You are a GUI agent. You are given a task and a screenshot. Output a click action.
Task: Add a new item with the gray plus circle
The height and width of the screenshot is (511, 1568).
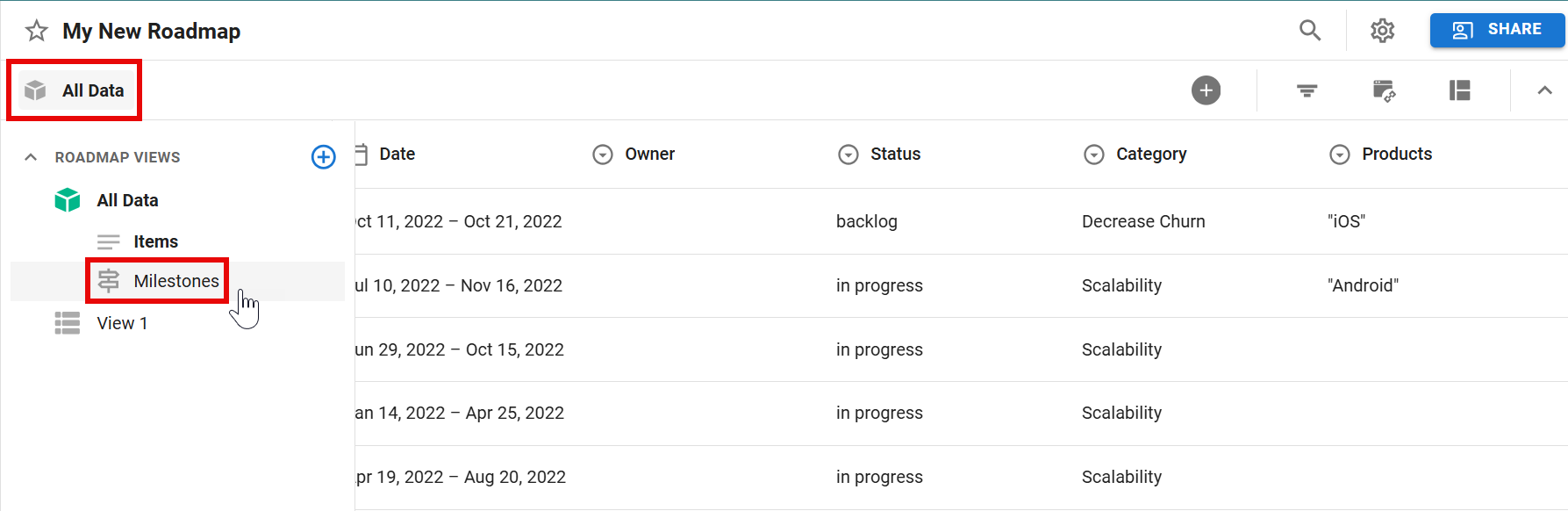1206,90
